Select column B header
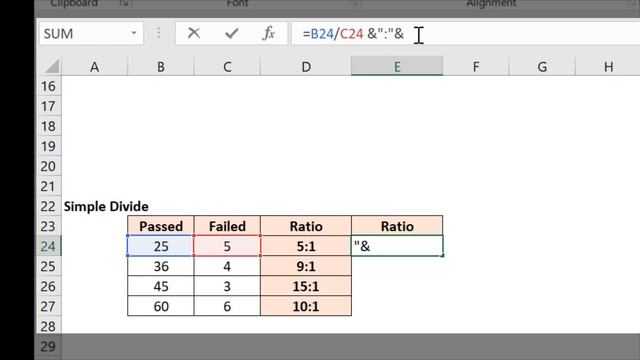The width and height of the screenshot is (640, 360). point(161,67)
